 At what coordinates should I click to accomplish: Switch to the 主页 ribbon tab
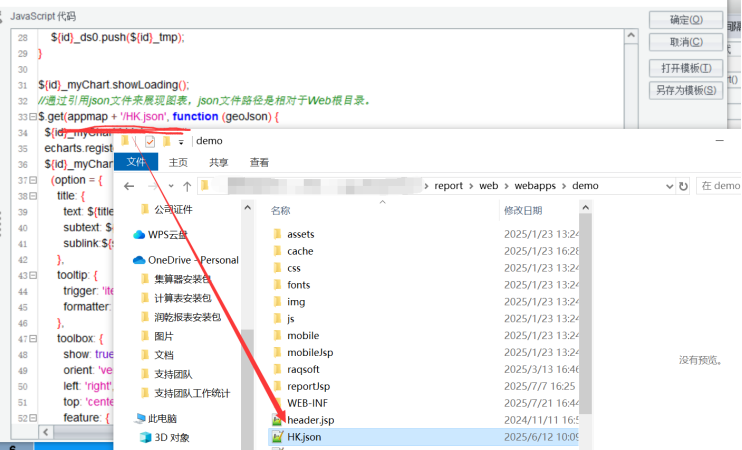coord(178,162)
